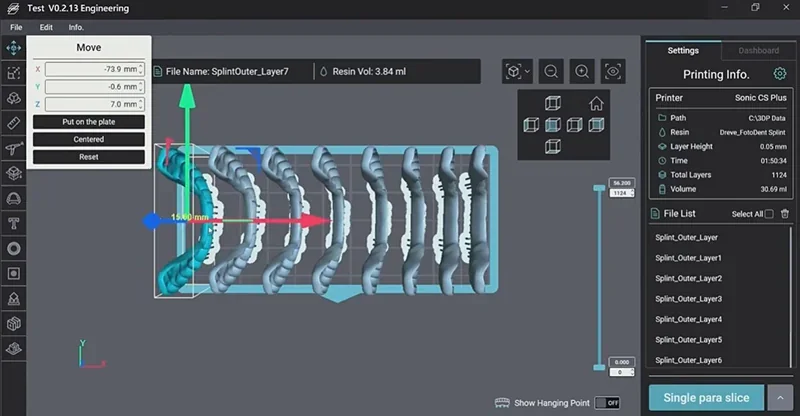This screenshot has height=416, width=800.
Task: Select the Move tool in left toolbar
Action: pyautogui.click(x=13, y=48)
